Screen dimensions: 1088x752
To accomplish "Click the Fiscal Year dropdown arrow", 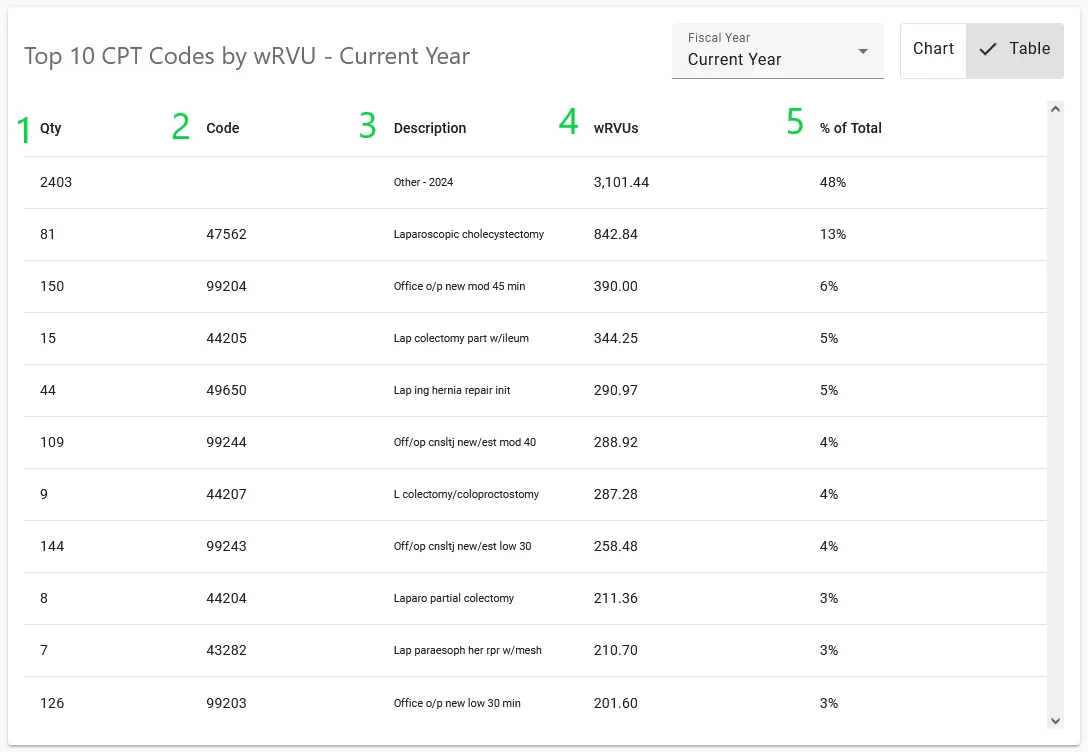I will (863, 52).
